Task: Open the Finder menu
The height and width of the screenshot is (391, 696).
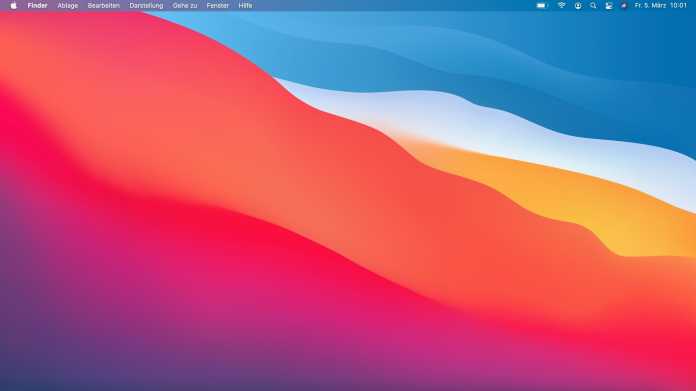Action: click(x=37, y=6)
